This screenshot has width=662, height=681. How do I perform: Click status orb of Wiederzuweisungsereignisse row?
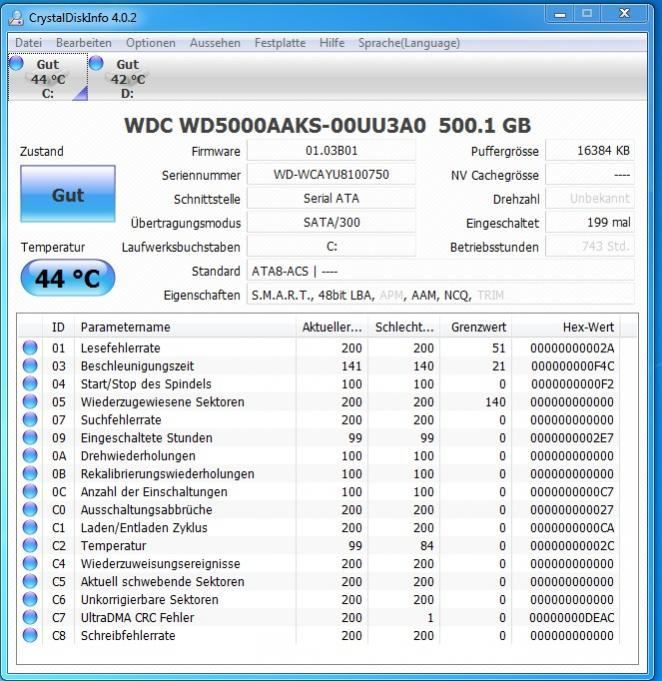pos(30,563)
